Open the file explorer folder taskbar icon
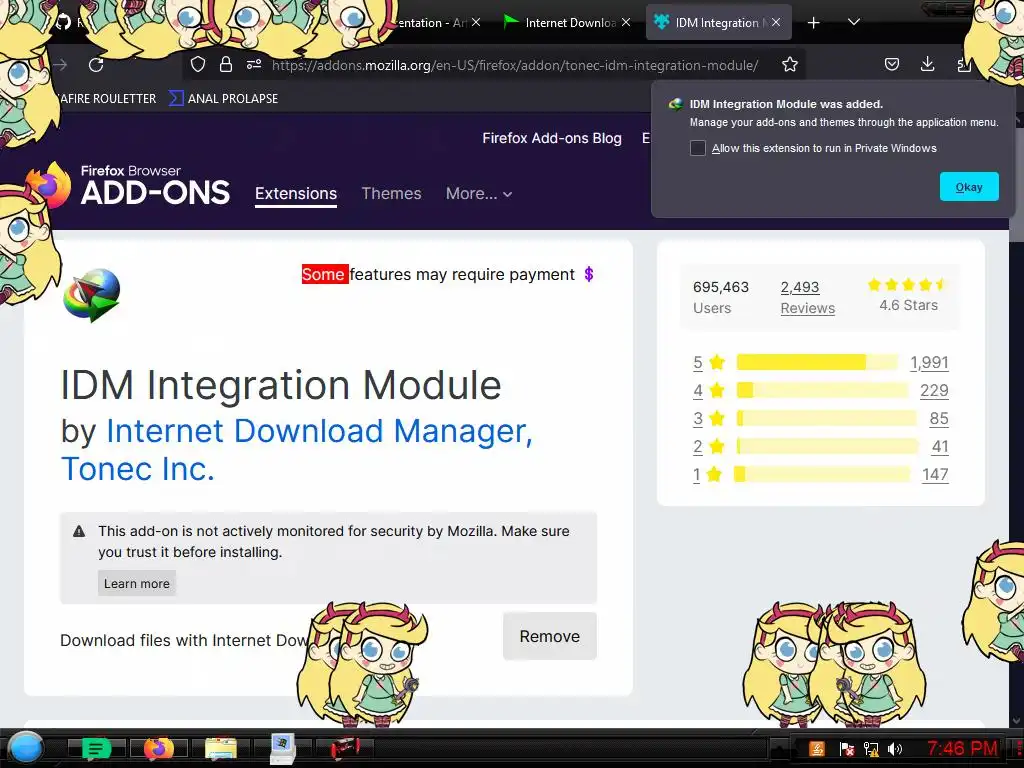 [221, 748]
